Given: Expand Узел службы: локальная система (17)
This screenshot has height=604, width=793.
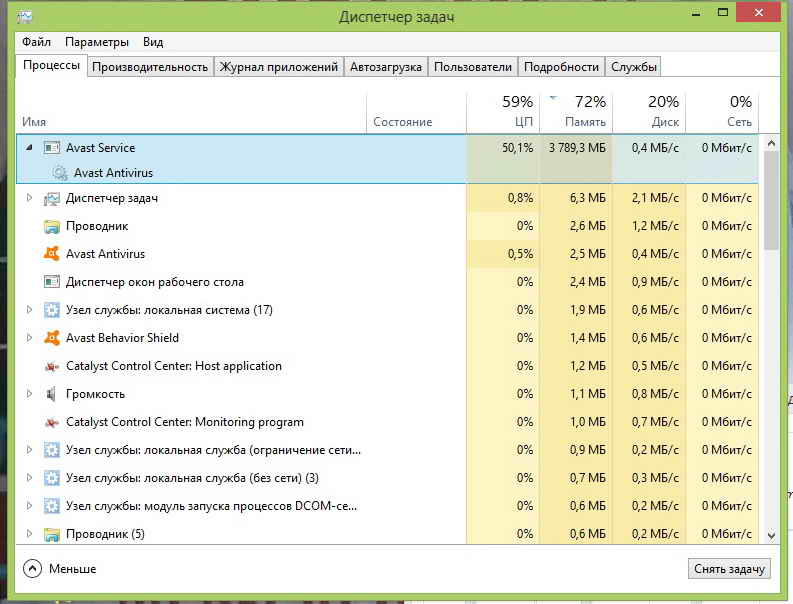Looking at the screenshot, I should pyautogui.click(x=29, y=310).
